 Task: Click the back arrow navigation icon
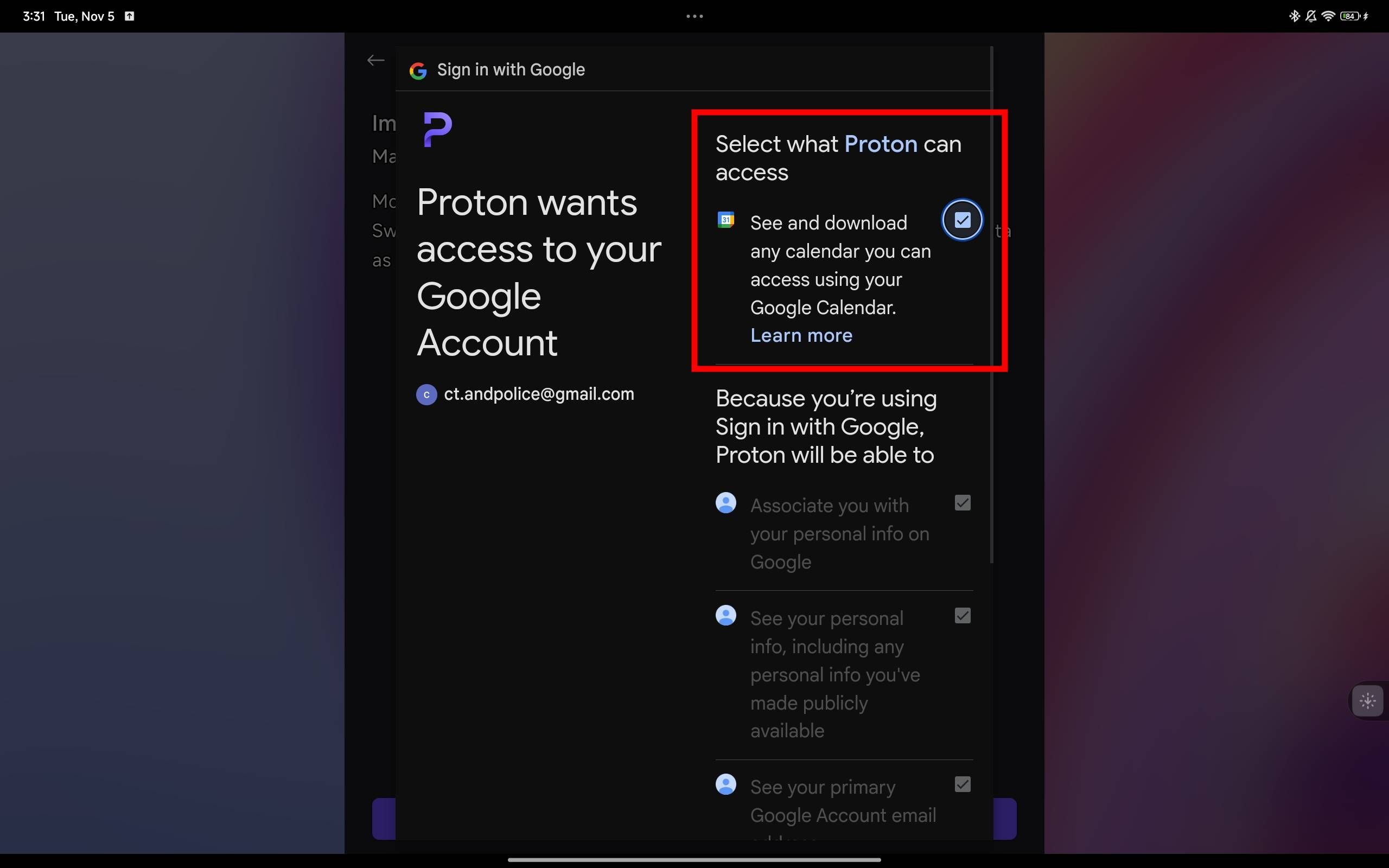(375, 59)
